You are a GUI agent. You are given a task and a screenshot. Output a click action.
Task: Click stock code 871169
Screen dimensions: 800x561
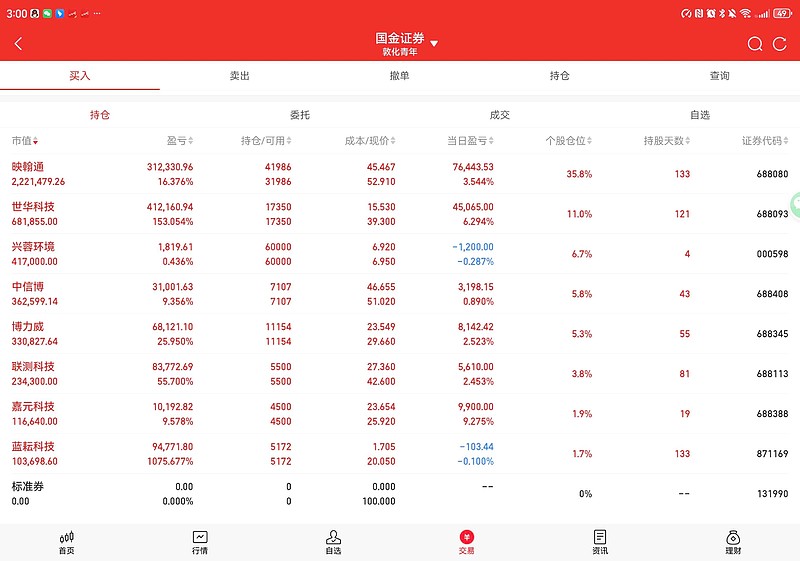pyautogui.click(x=772, y=454)
